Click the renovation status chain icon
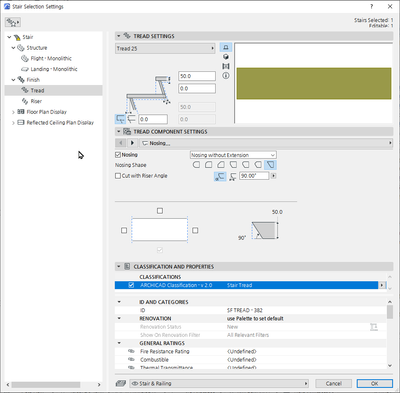The image size is (400, 393). click(x=374, y=327)
